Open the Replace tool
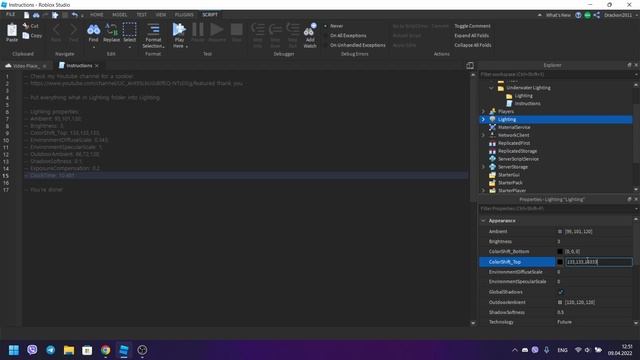The width and height of the screenshot is (640, 360). [111, 29]
